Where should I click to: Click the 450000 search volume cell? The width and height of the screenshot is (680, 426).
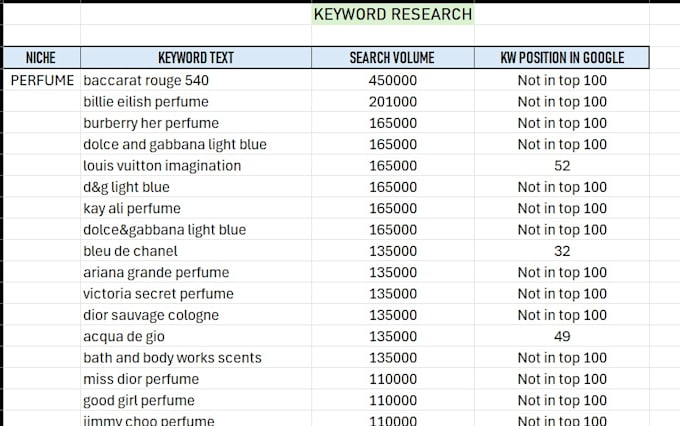(x=392, y=80)
